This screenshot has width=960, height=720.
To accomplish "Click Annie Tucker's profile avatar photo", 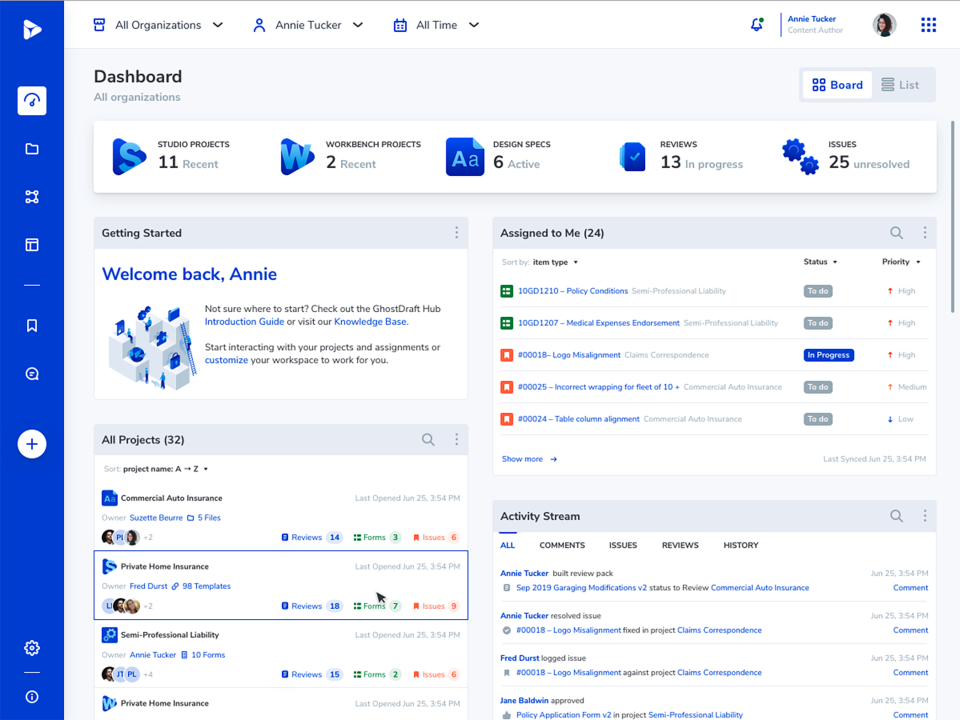I will pyautogui.click(x=884, y=24).
